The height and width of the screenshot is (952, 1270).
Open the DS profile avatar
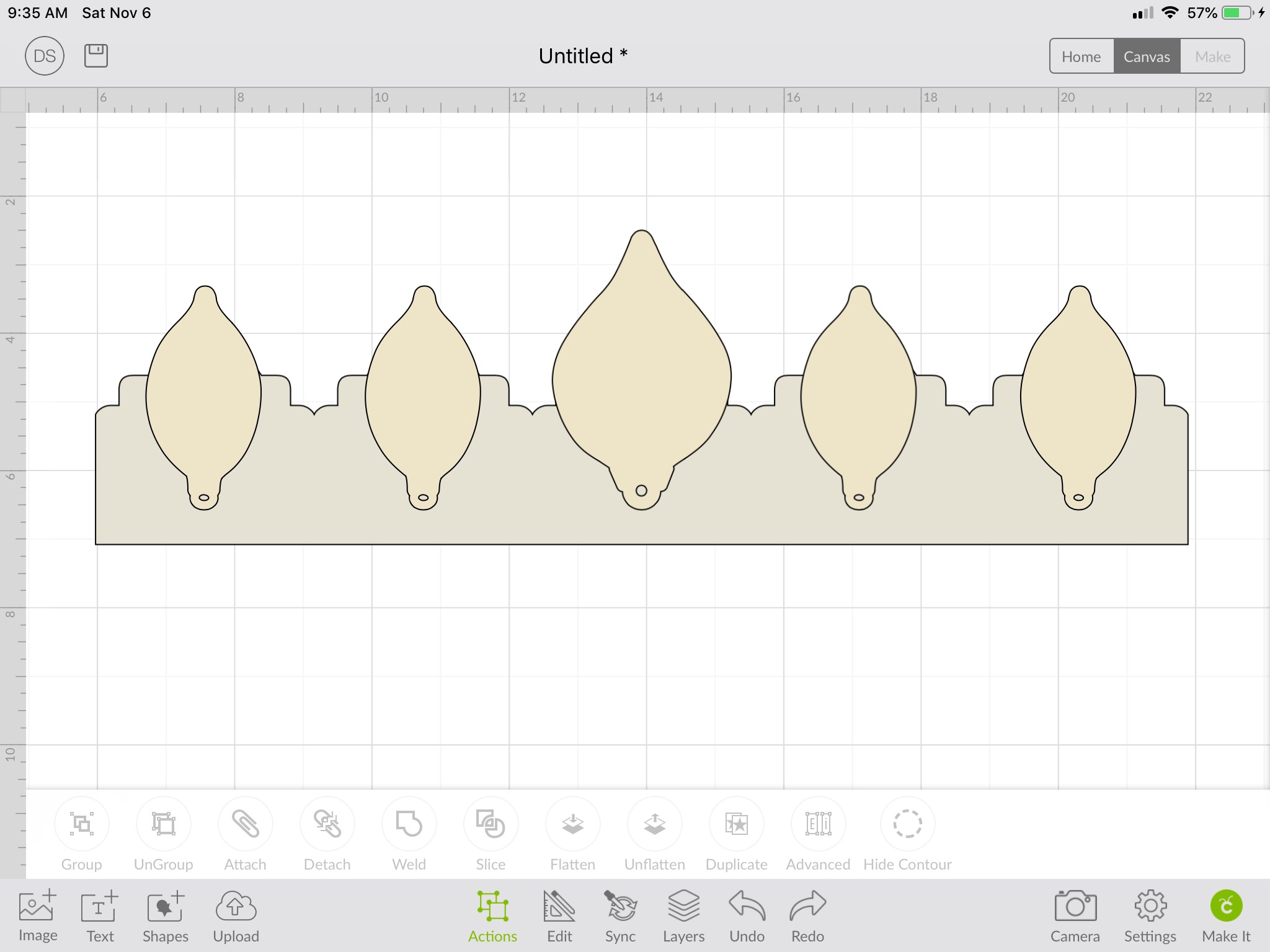[45, 56]
